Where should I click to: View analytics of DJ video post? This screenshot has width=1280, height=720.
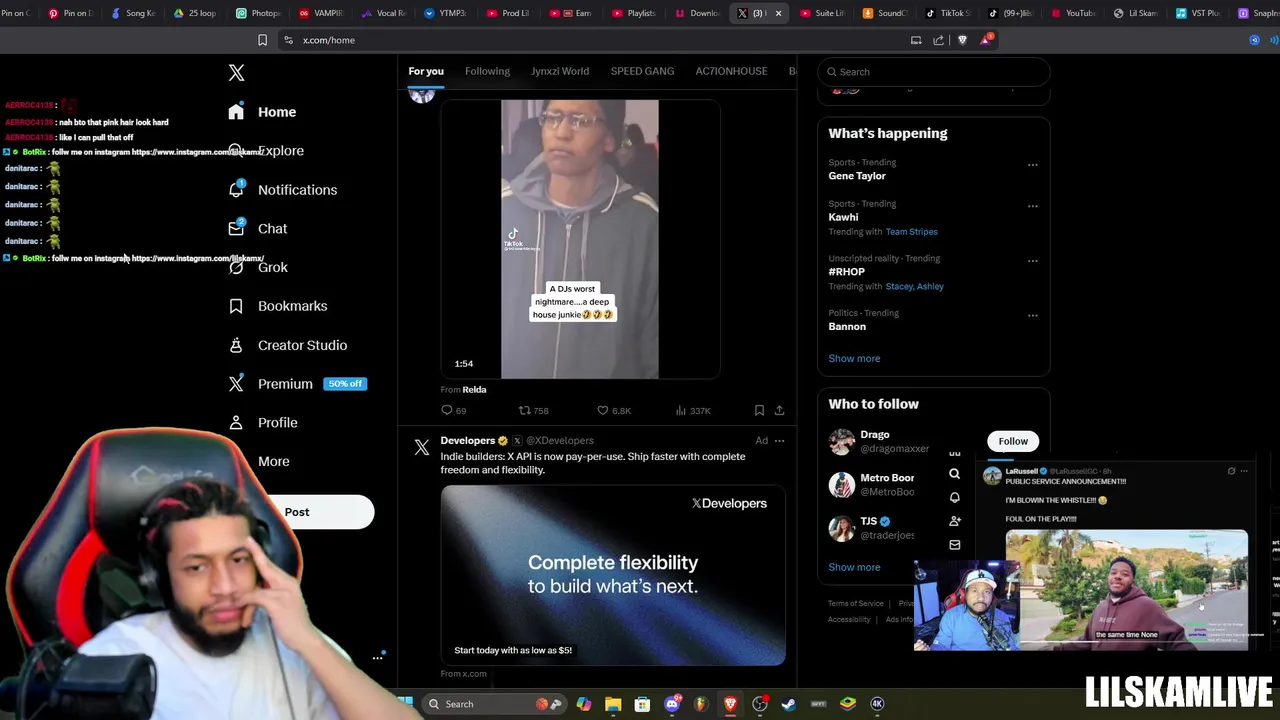click(x=693, y=411)
